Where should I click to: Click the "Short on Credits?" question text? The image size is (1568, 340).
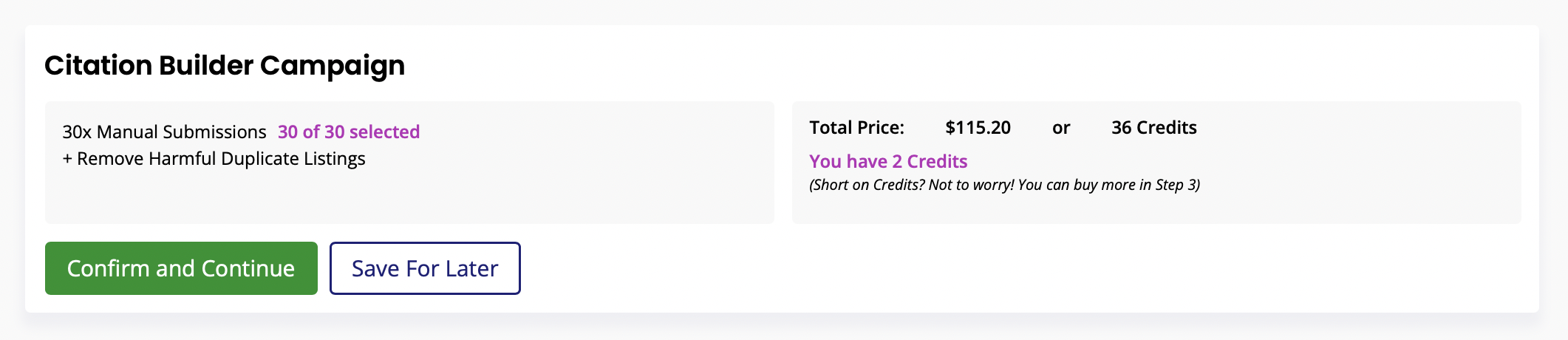tap(867, 185)
